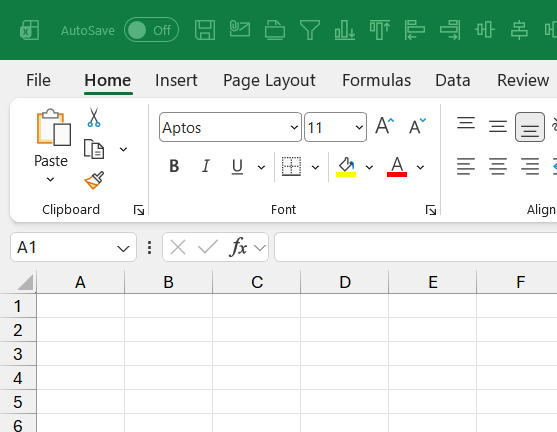This screenshot has width=557, height=432.
Task: Open the Copy options dropdown arrow
Action: 123,149
